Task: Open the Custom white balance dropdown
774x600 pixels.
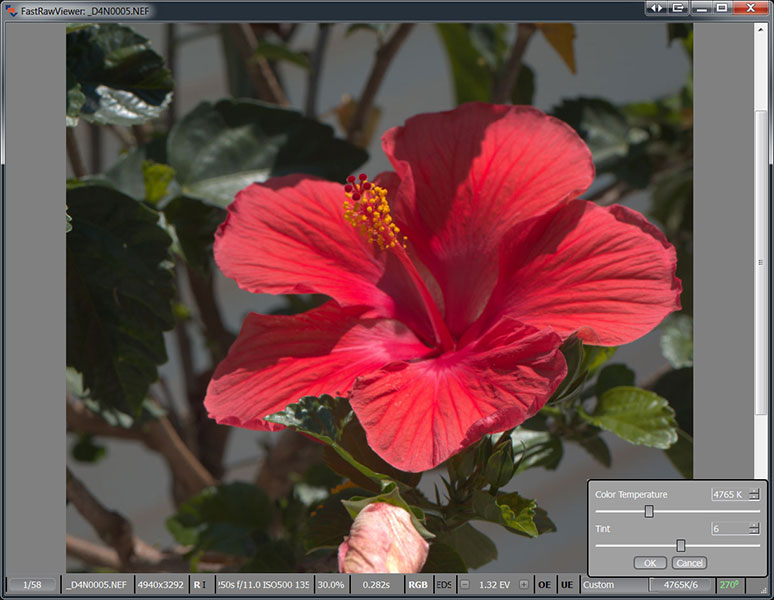Action: pos(613,584)
